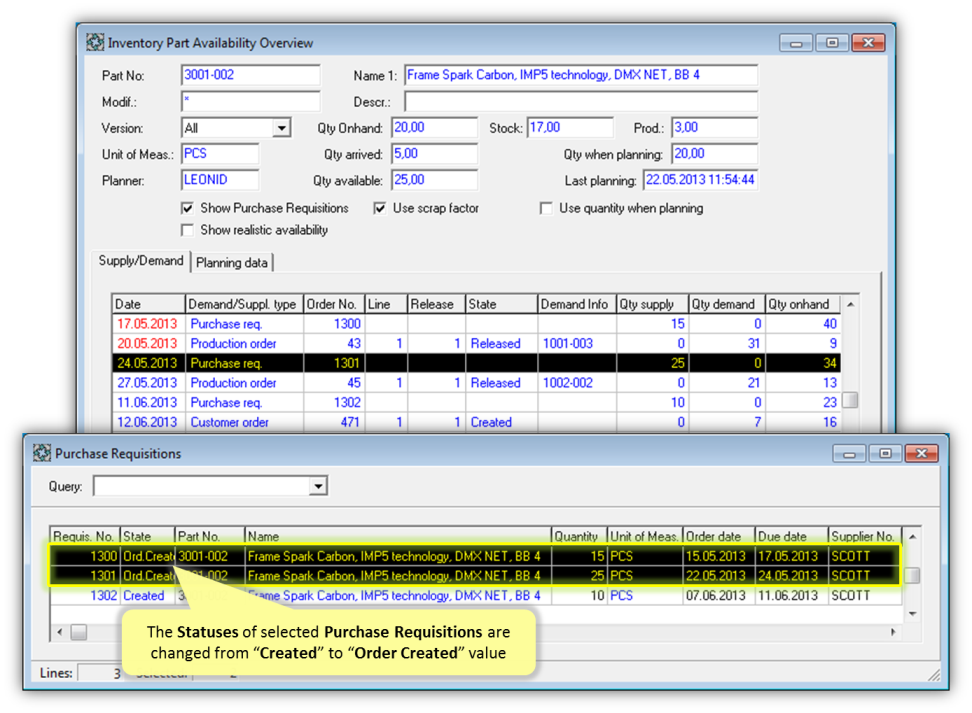
Task: Click the Due date column header
Action: [x=792, y=536]
